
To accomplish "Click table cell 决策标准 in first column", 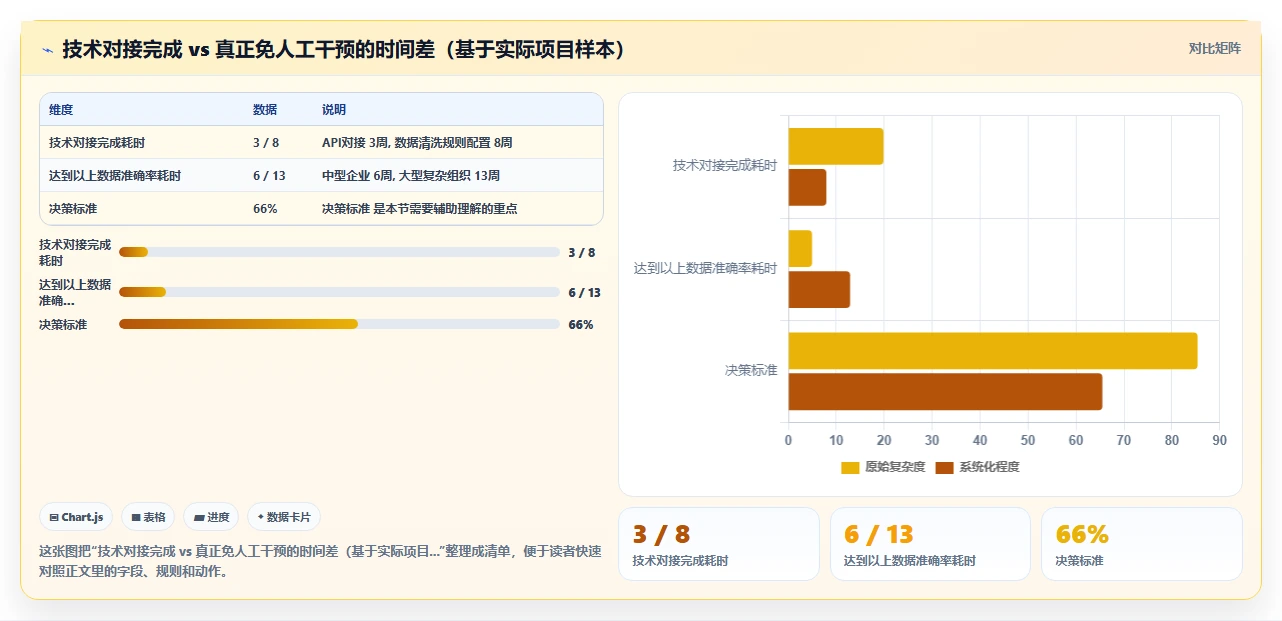I will [x=73, y=209].
